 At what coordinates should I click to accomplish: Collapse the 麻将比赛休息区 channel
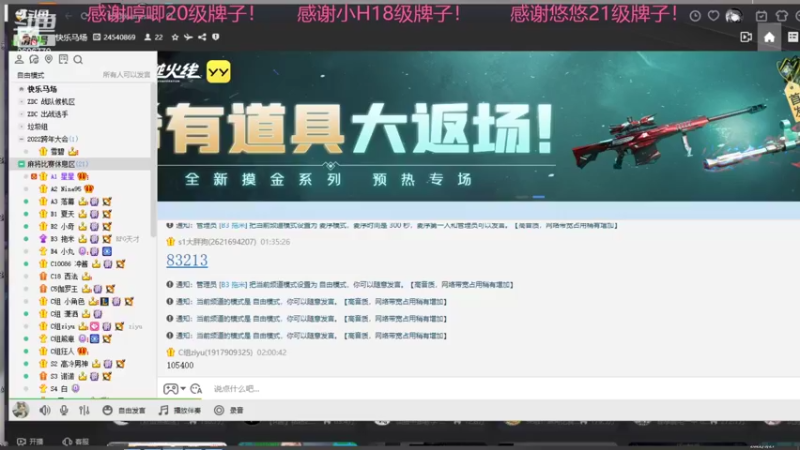click(x=21, y=164)
